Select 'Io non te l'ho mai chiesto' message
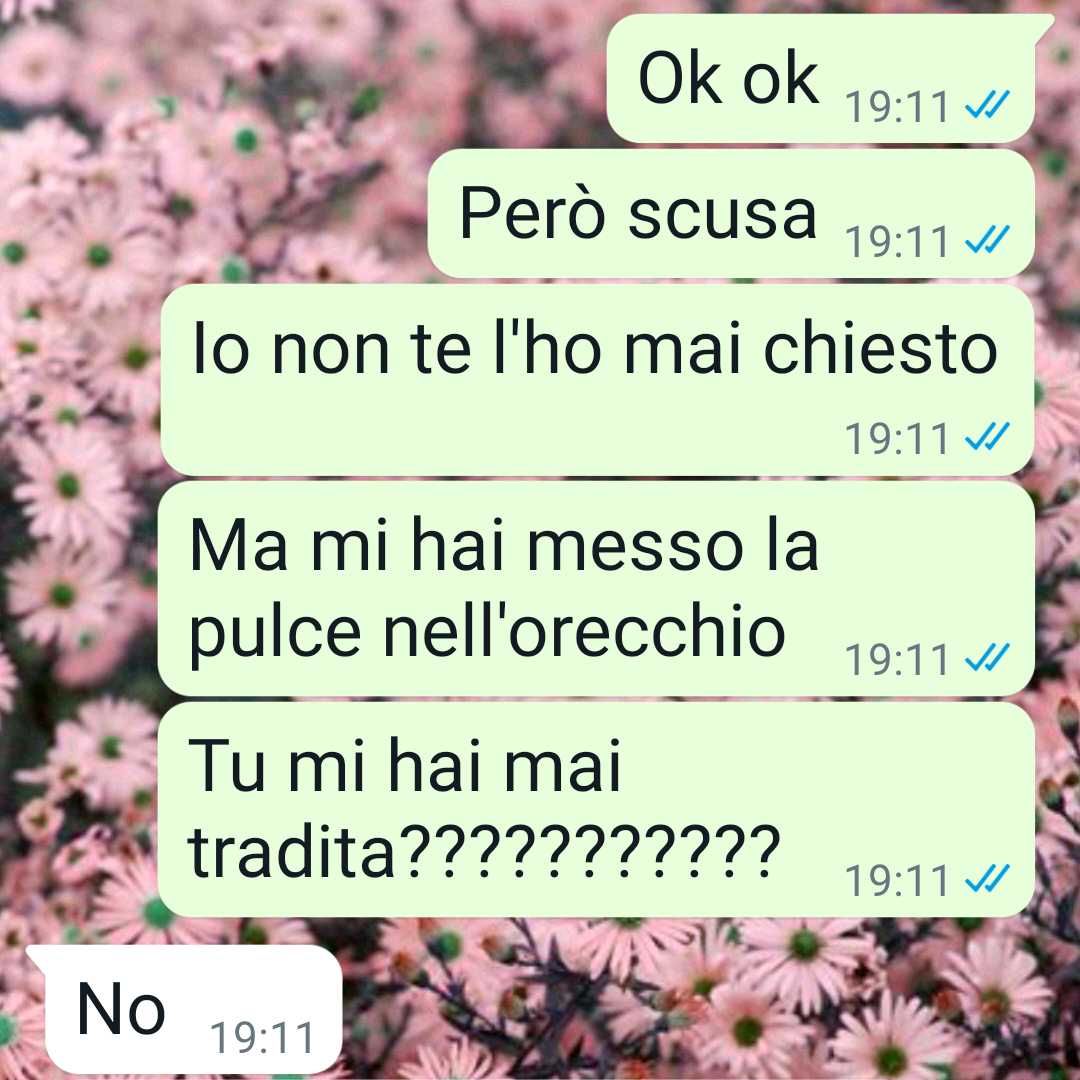Screen dimensions: 1080x1080 click(x=597, y=380)
